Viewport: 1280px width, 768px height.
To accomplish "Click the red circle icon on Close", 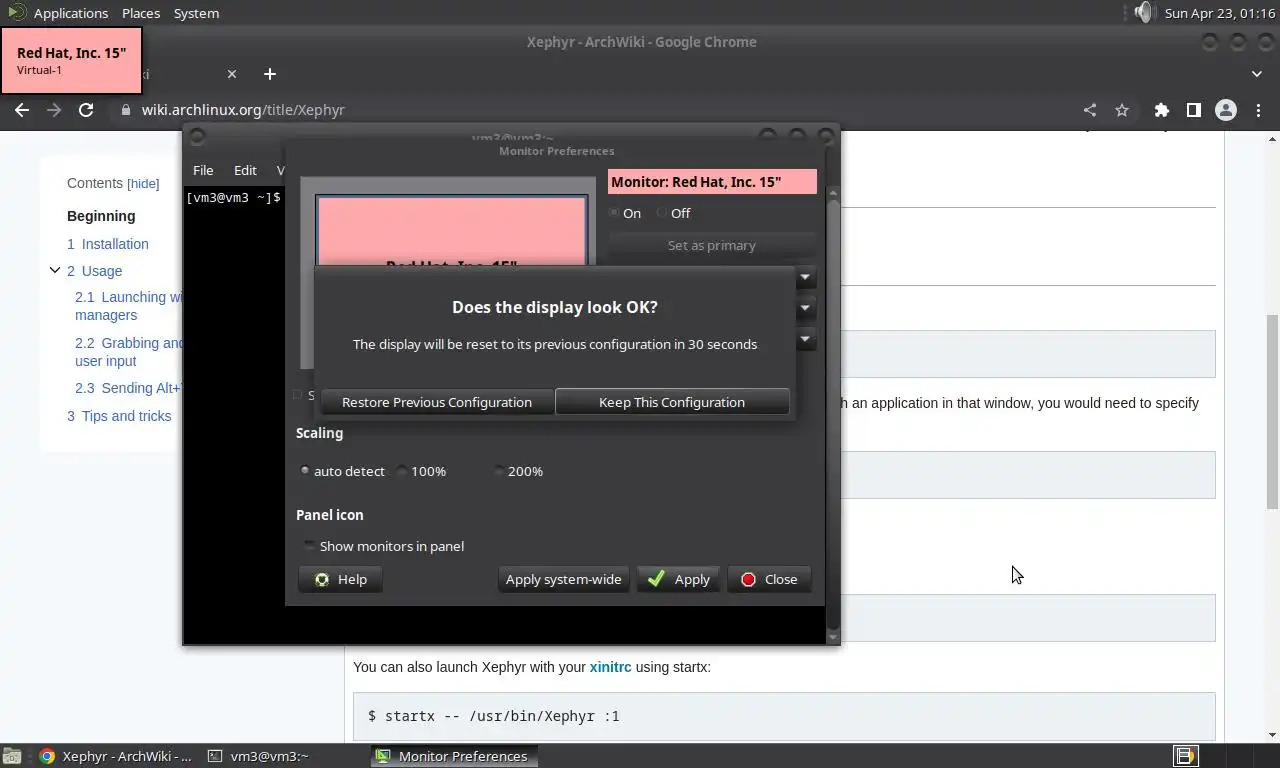I will (x=748, y=579).
